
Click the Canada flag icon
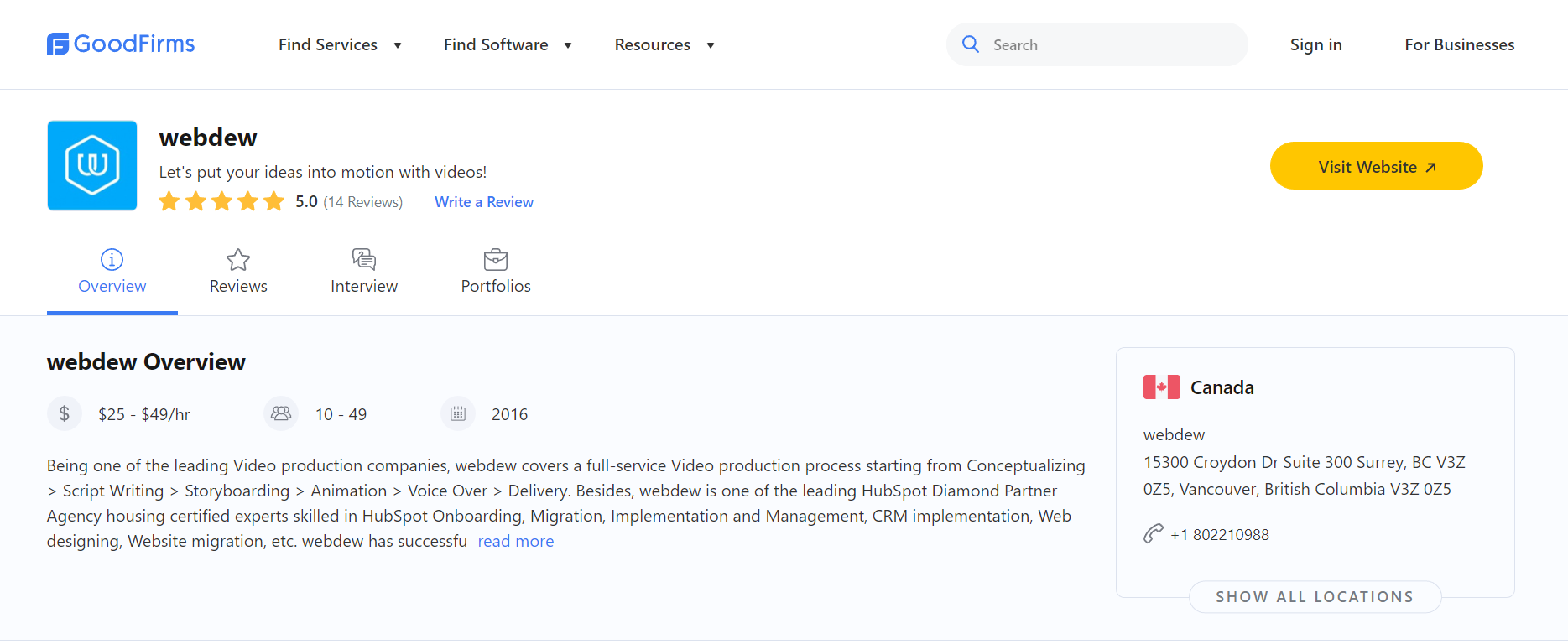click(x=1162, y=387)
